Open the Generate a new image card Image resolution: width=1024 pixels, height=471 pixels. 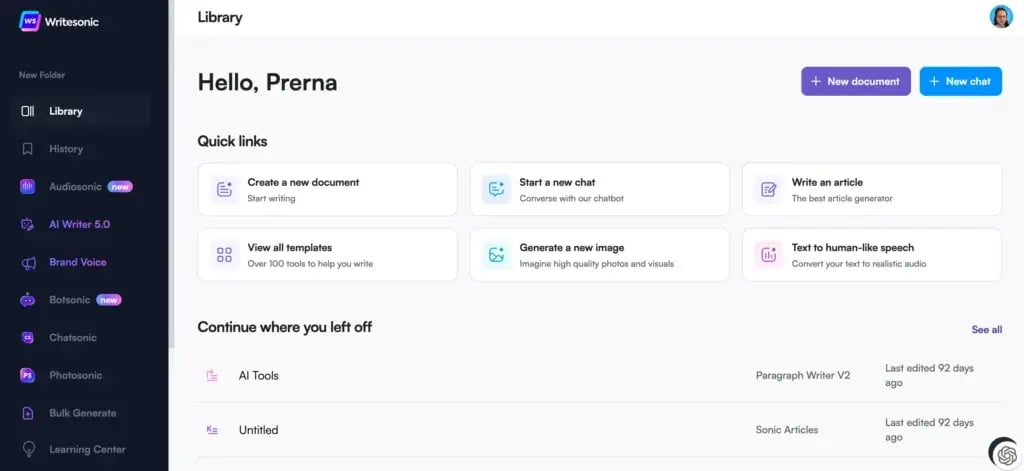pos(599,255)
